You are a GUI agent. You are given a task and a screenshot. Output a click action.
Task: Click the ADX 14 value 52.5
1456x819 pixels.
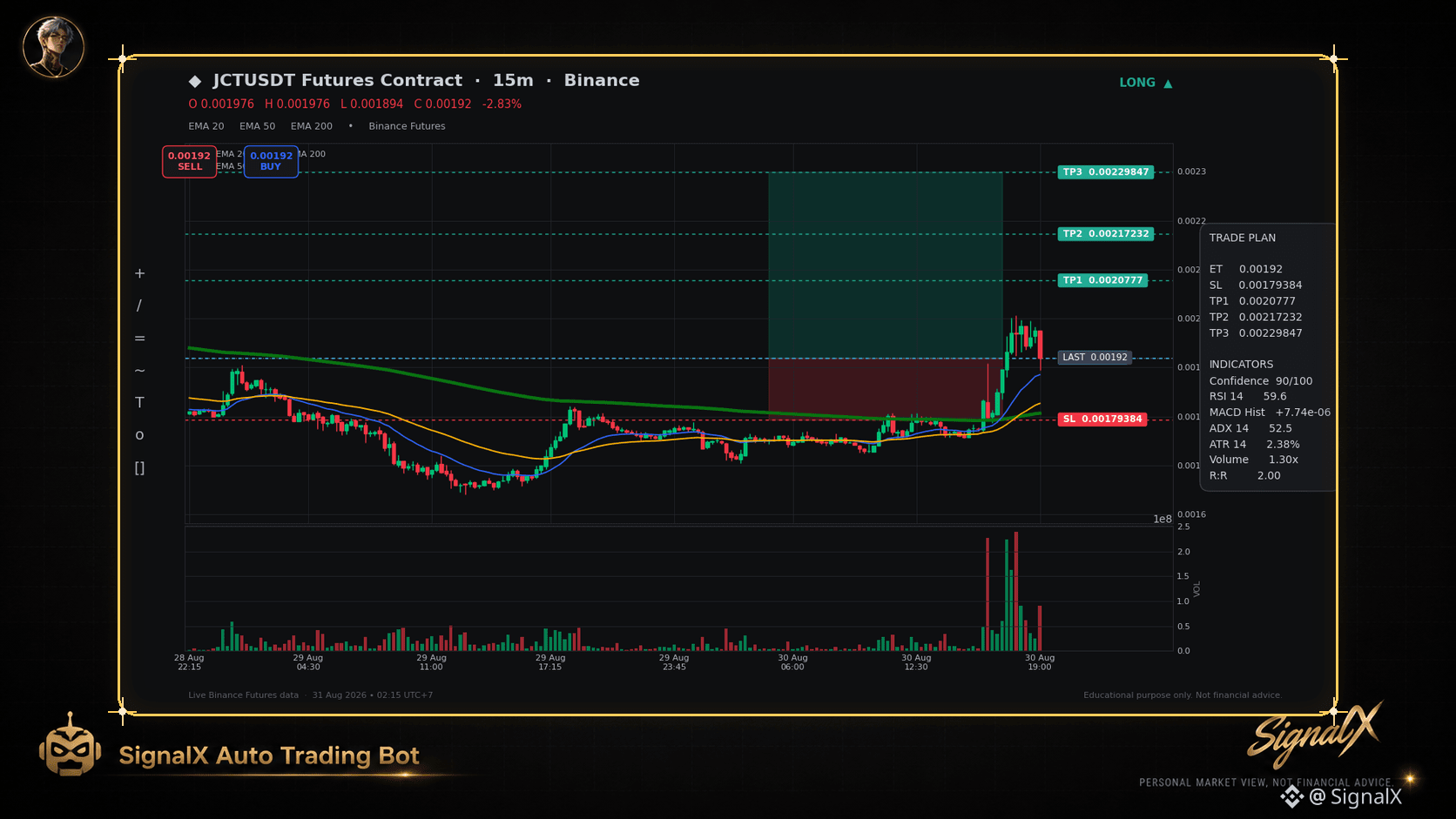pyautogui.click(x=1280, y=428)
